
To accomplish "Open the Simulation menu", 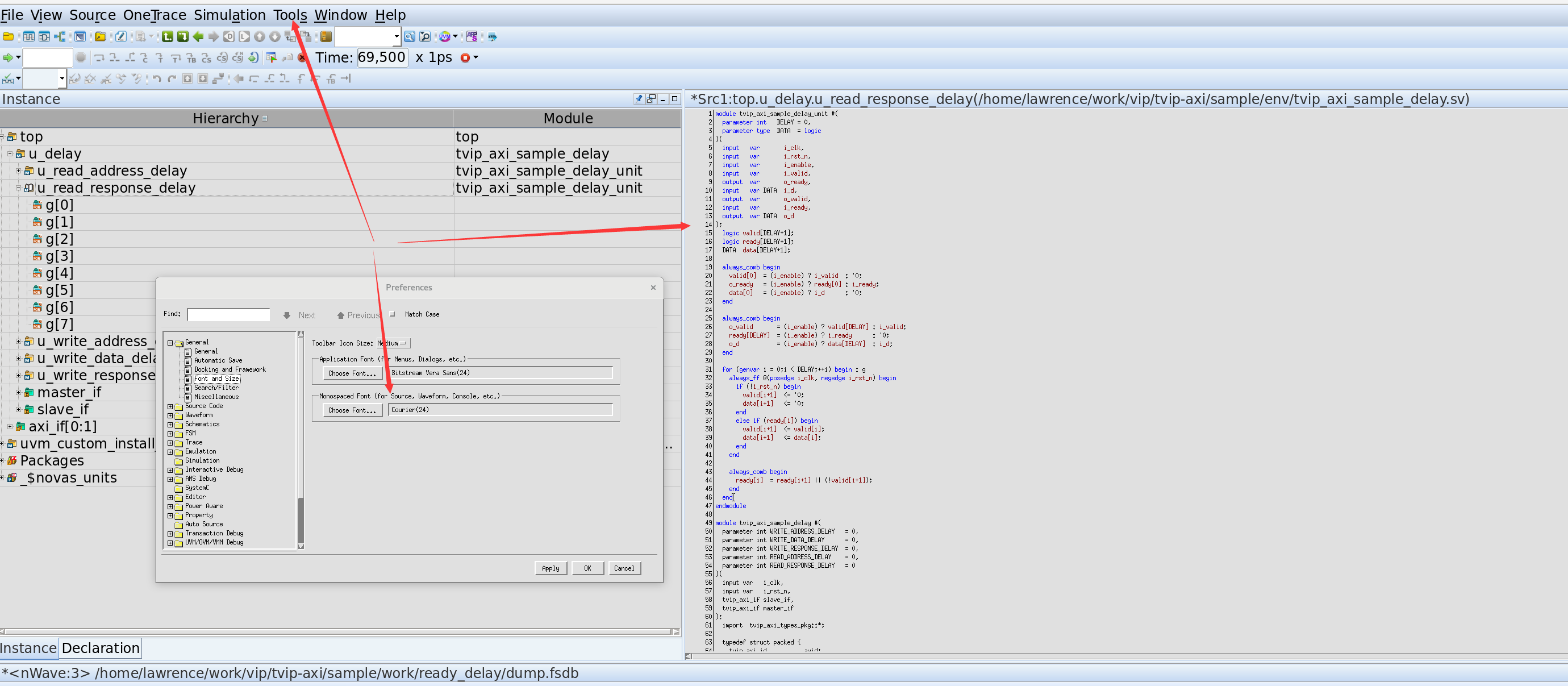I will pos(230,15).
